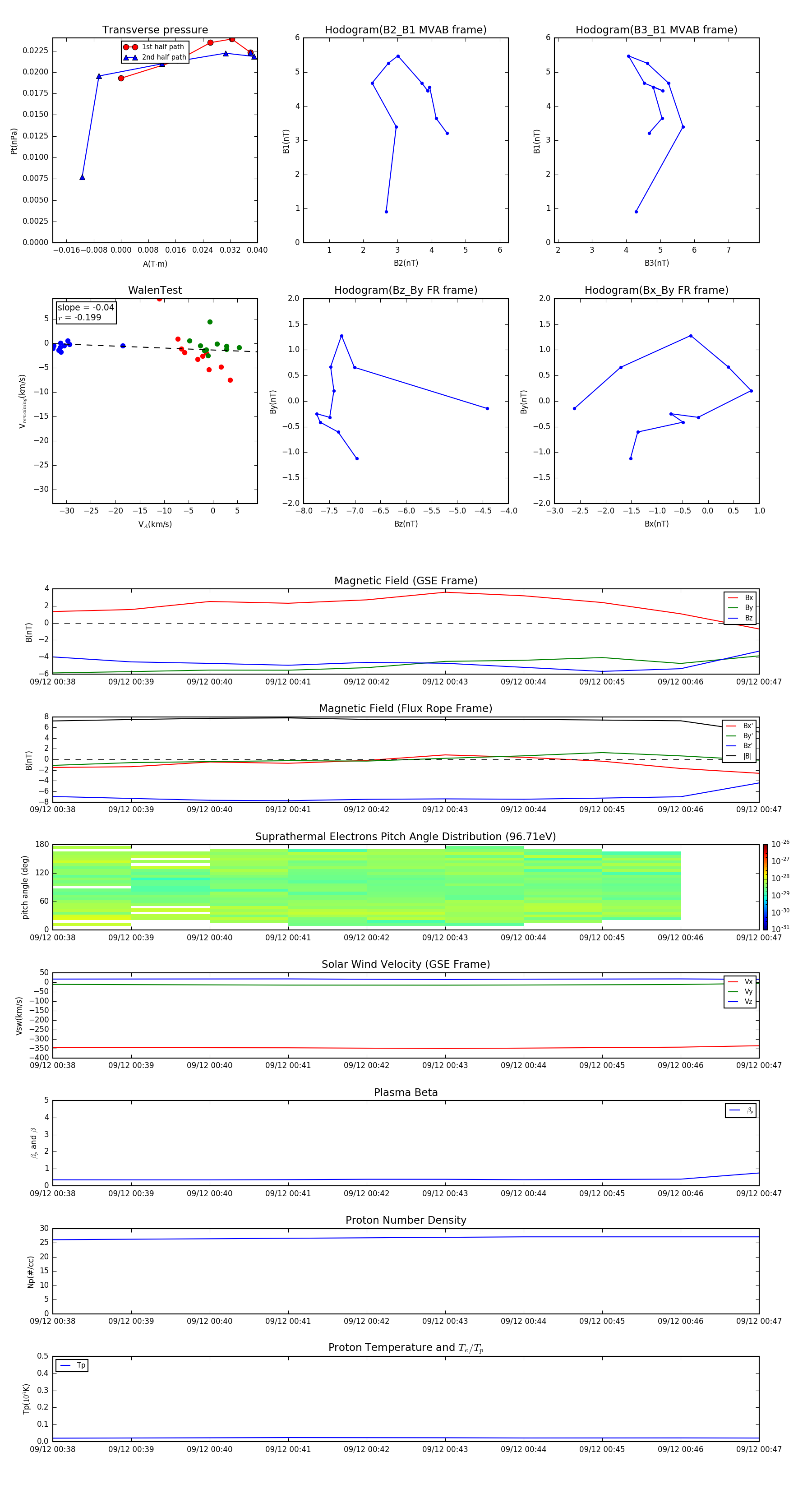The height and width of the screenshot is (1489, 812).
Task: Click the 'Vsw(km/s)' axis label
Action: pyautogui.click(x=19, y=1016)
